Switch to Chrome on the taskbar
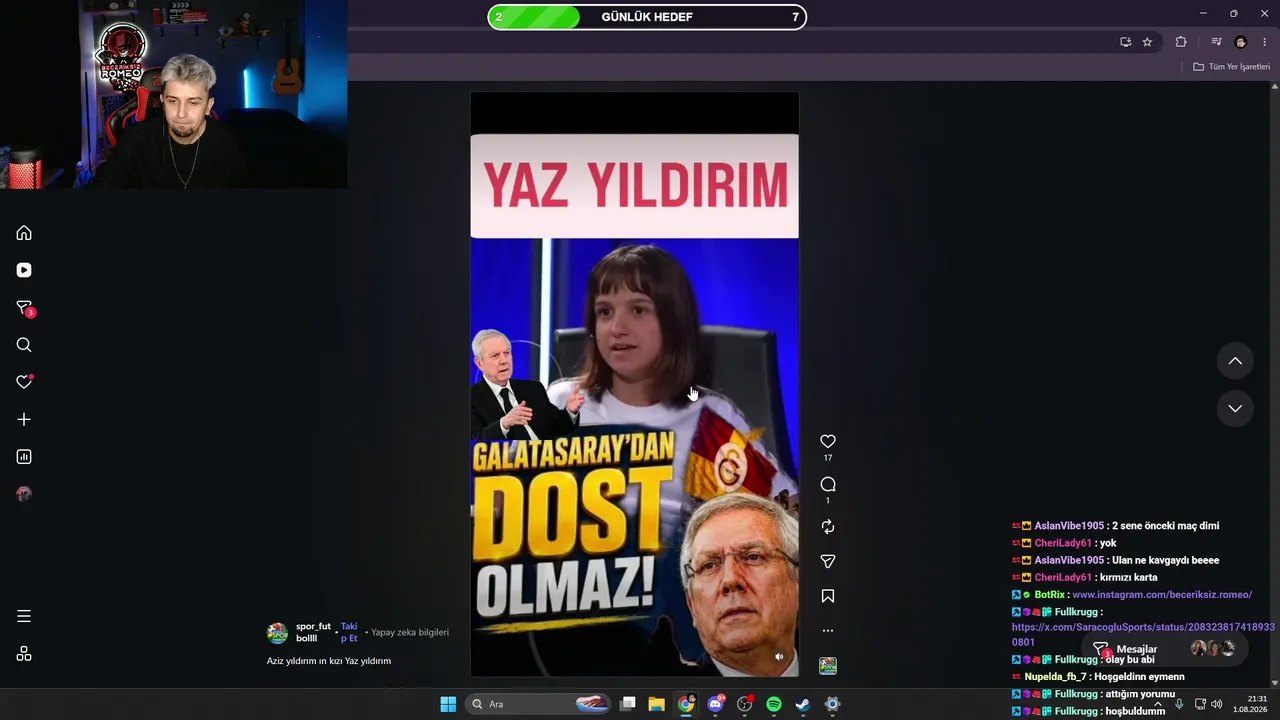 click(686, 704)
